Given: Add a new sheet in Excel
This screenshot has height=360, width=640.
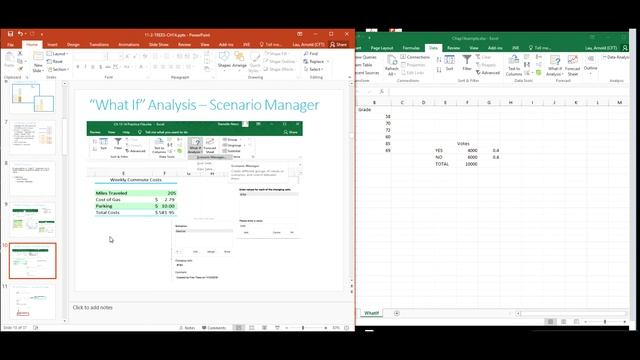Looking at the screenshot, I should [x=396, y=313].
